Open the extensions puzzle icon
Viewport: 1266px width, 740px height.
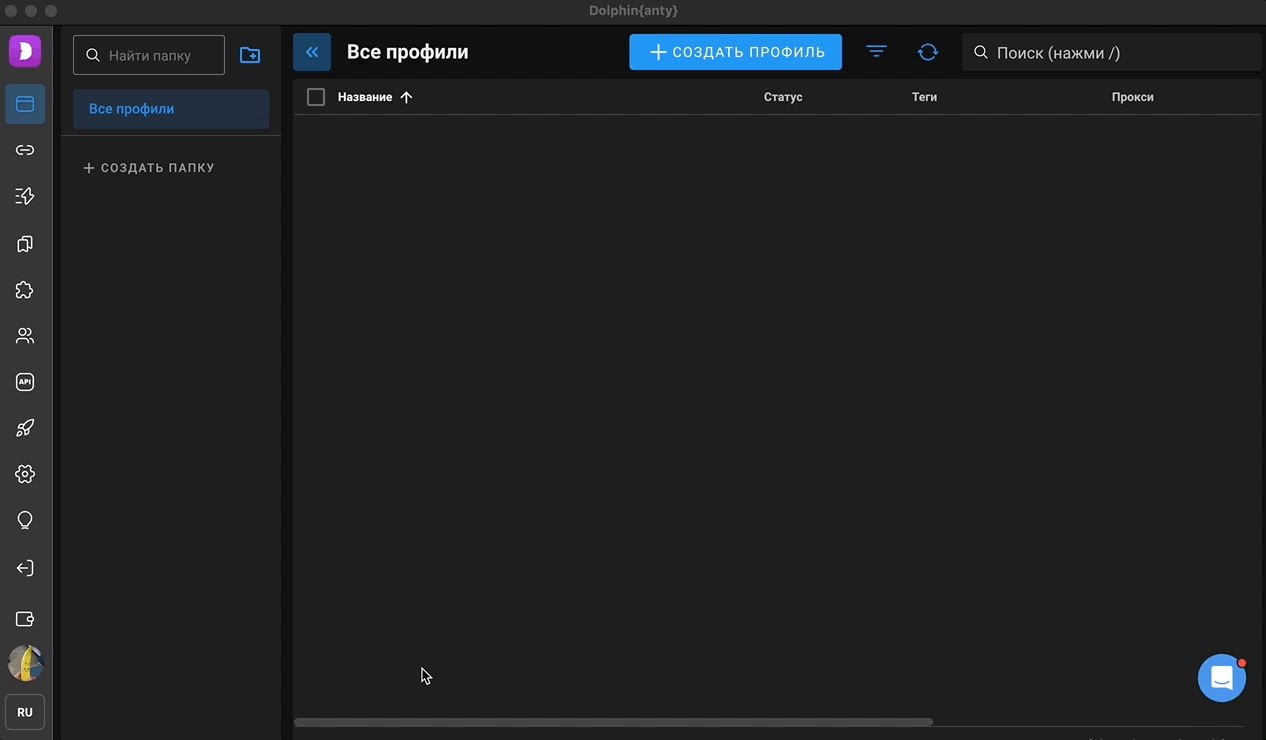coord(25,290)
